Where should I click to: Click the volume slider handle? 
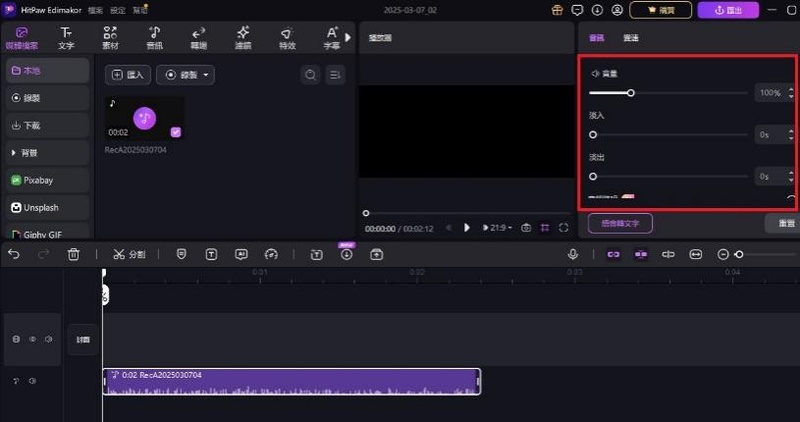click(631, 93)
